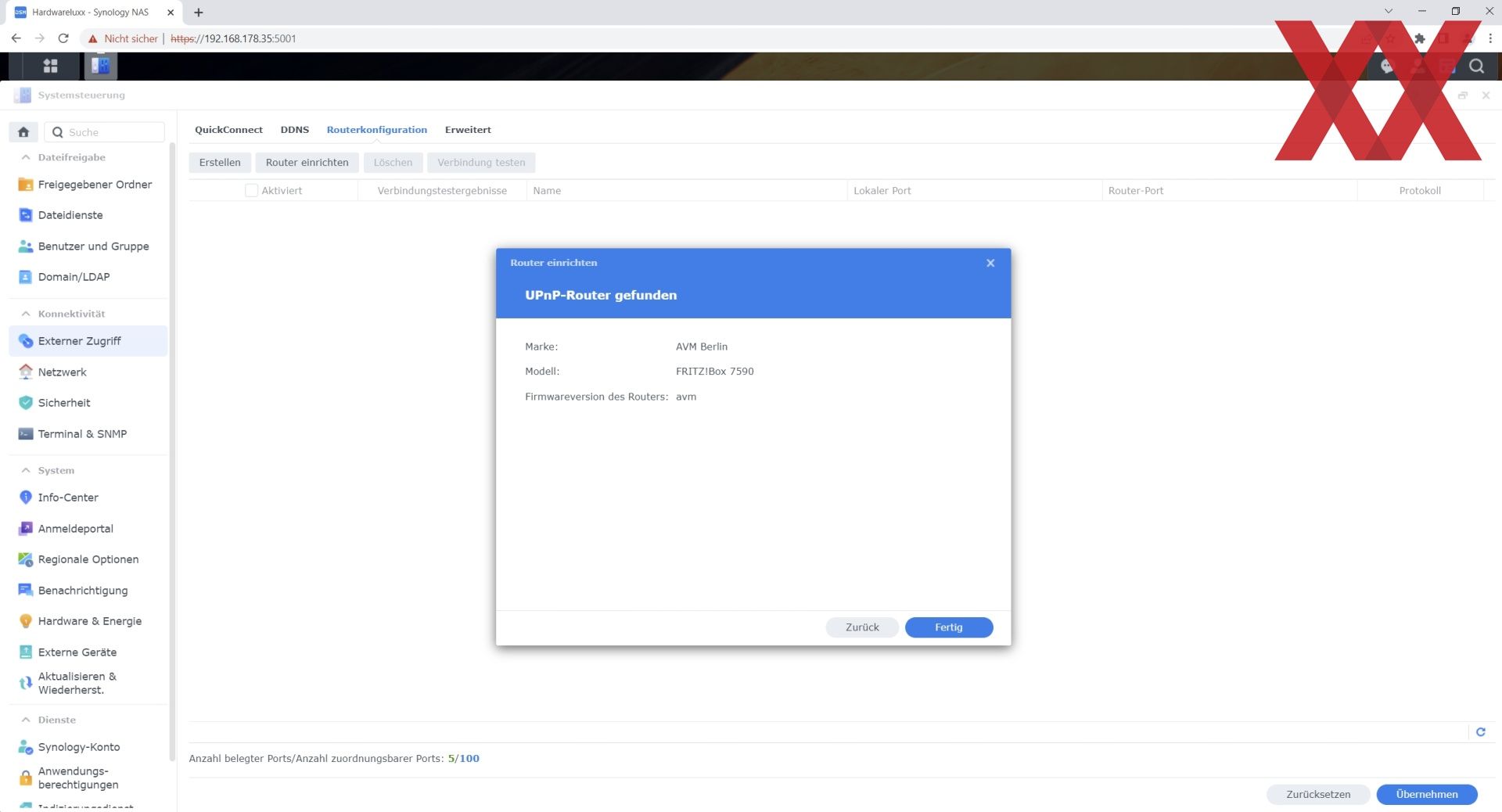Open Netzwerk settings

[x=88, y=372]
